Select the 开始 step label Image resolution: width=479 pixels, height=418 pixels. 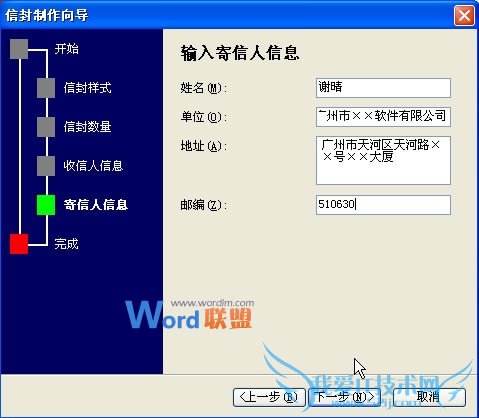(x=67, y=49)
